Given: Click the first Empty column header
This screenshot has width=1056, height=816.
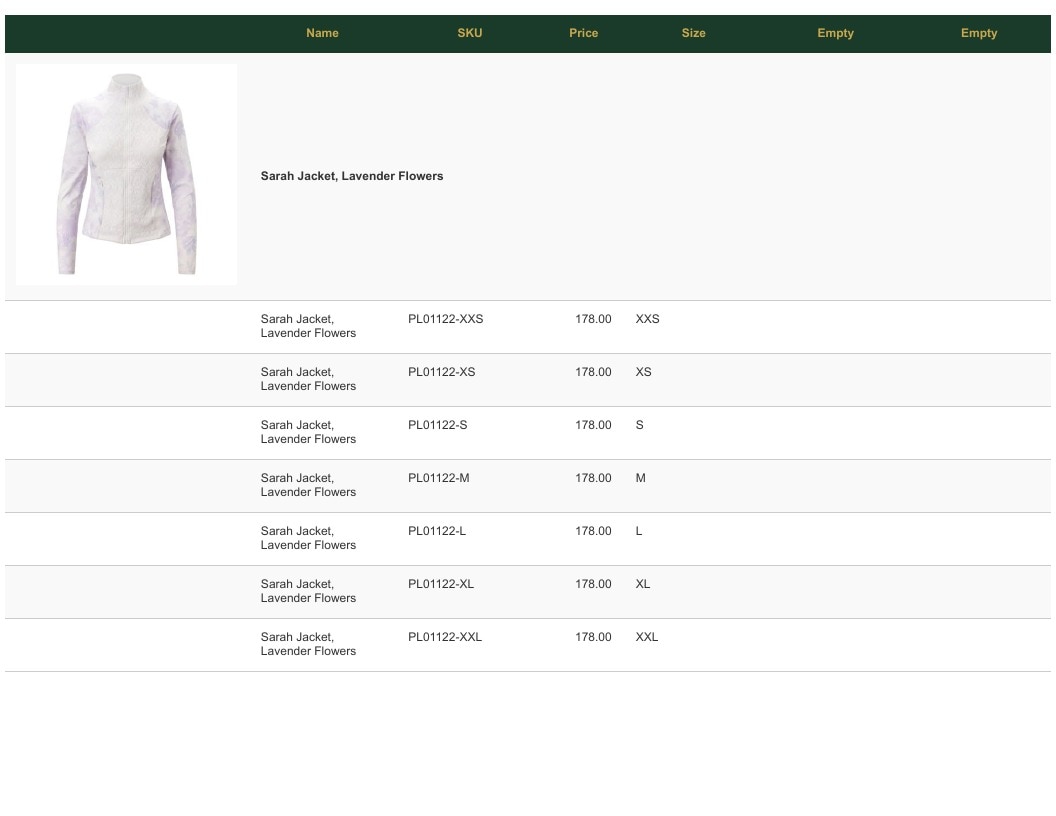Looking at the screenshot, I should [835, 33].
